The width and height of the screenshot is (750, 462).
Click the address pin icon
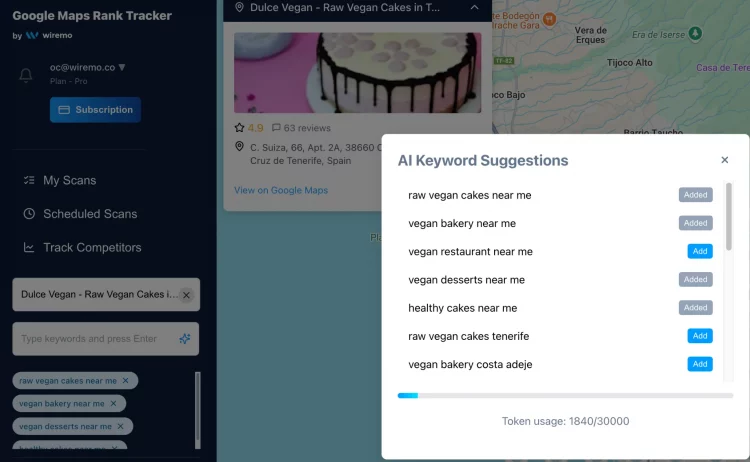[x=239, y=147]
